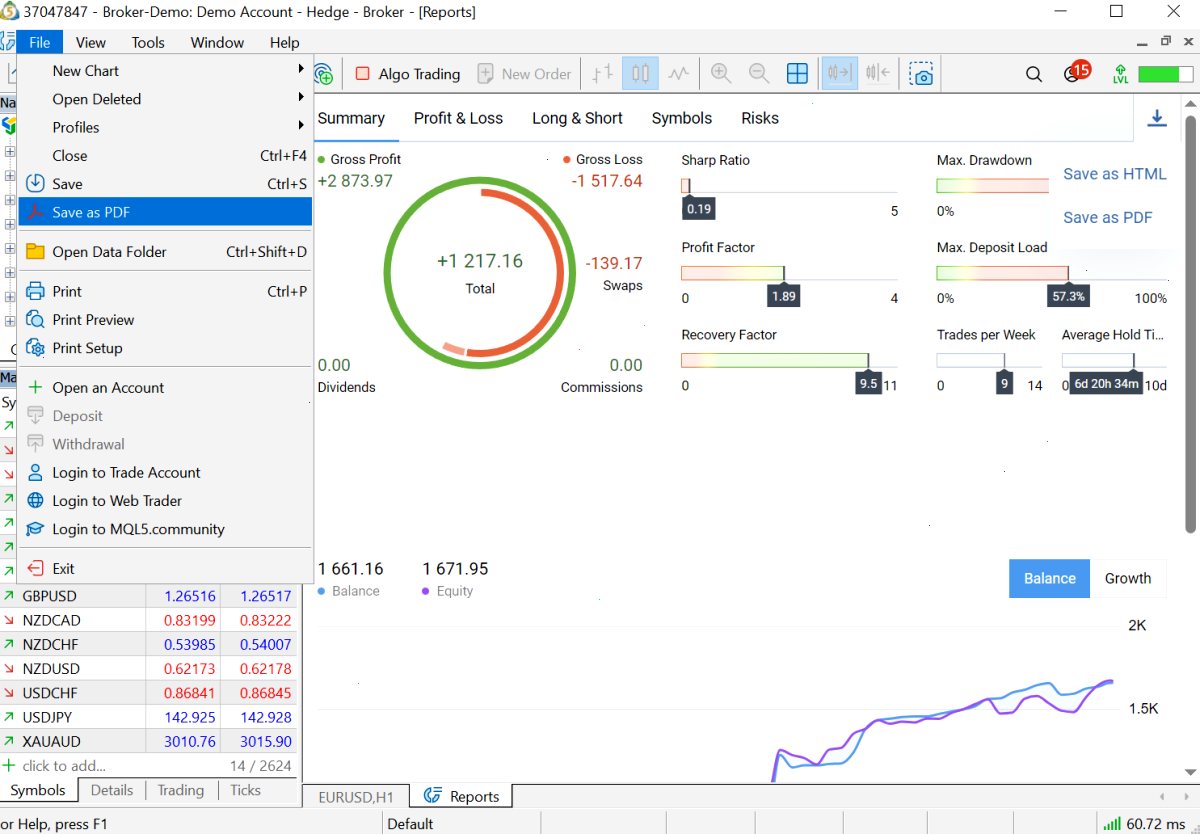Toggle the chart shift icon
1200x834 pixels.
coord(878,74)
